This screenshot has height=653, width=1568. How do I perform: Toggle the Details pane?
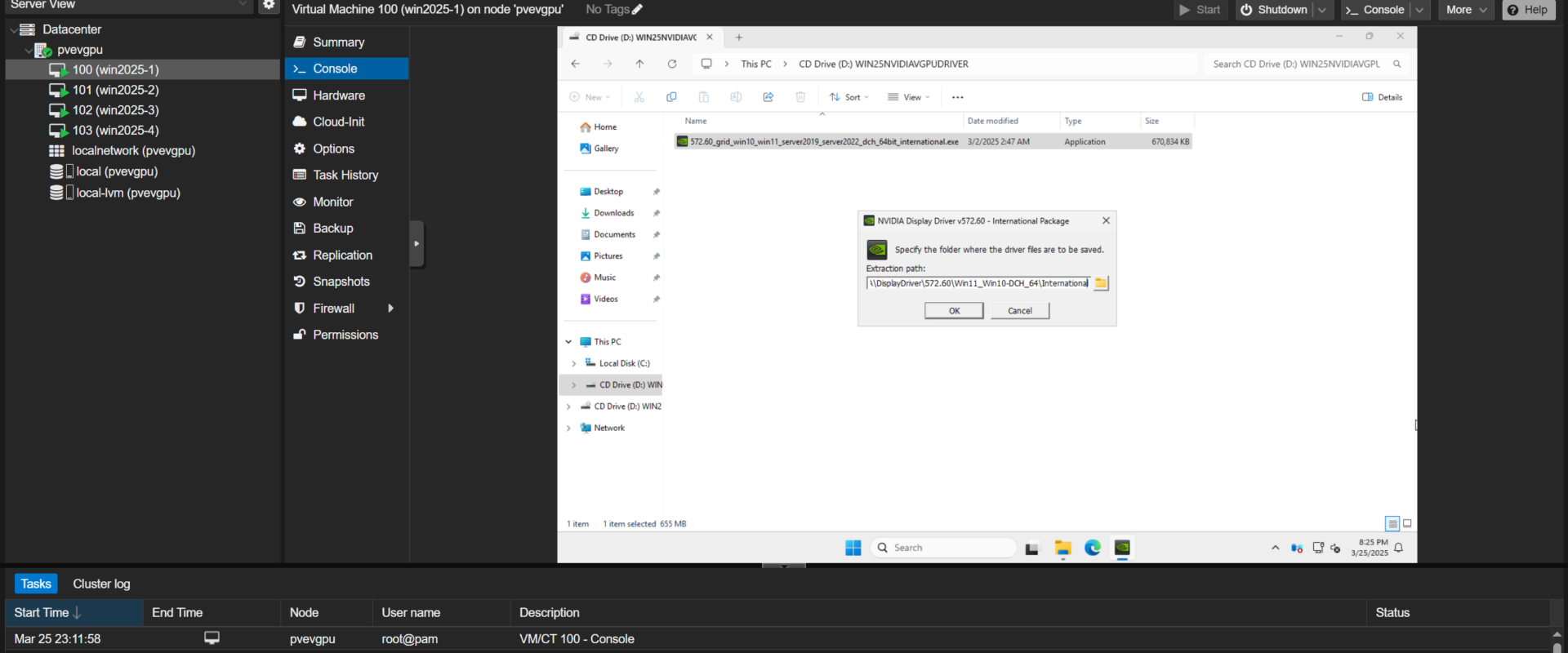pyautogui.click(x=1382, y=97)
